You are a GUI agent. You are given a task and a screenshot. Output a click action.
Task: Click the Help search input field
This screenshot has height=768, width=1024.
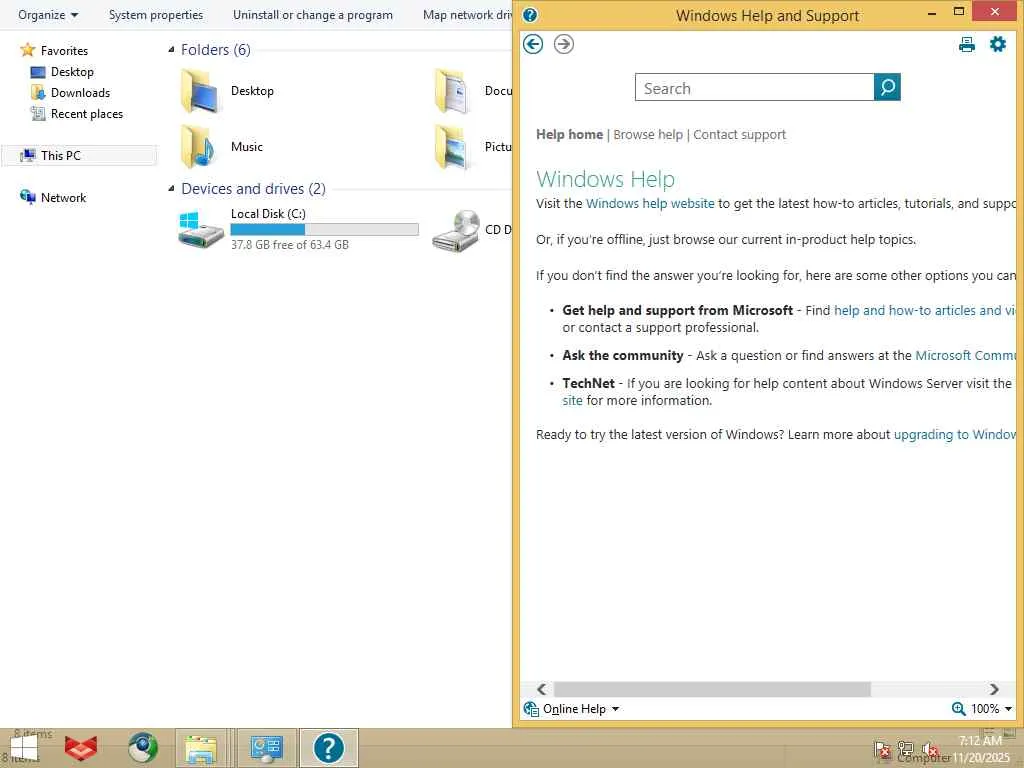point(754,88)
